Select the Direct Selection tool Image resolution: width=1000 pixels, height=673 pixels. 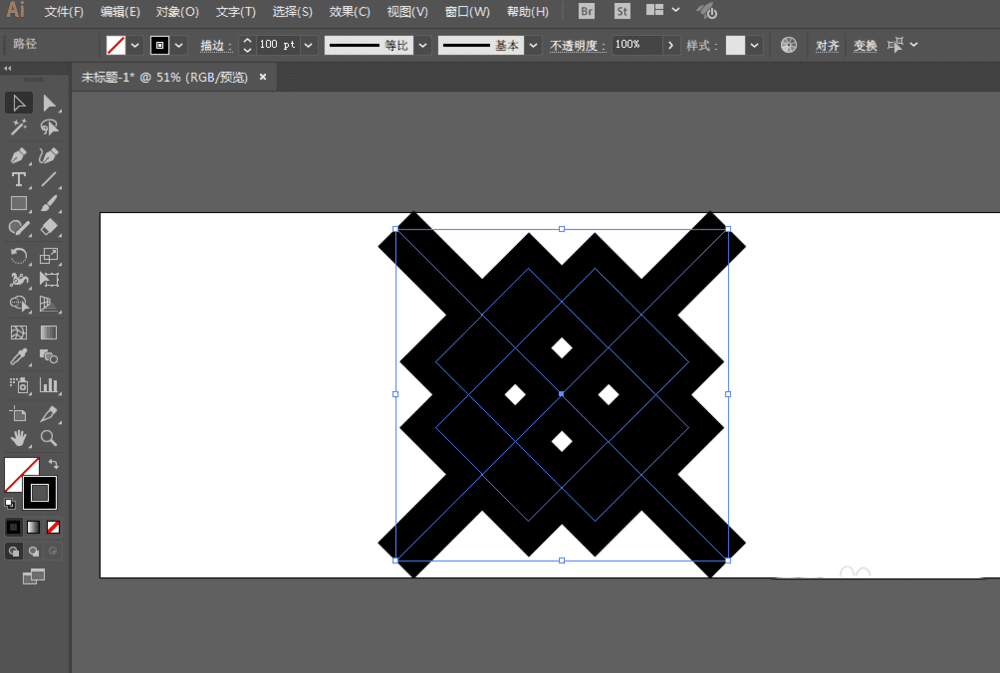coord(49,103)
